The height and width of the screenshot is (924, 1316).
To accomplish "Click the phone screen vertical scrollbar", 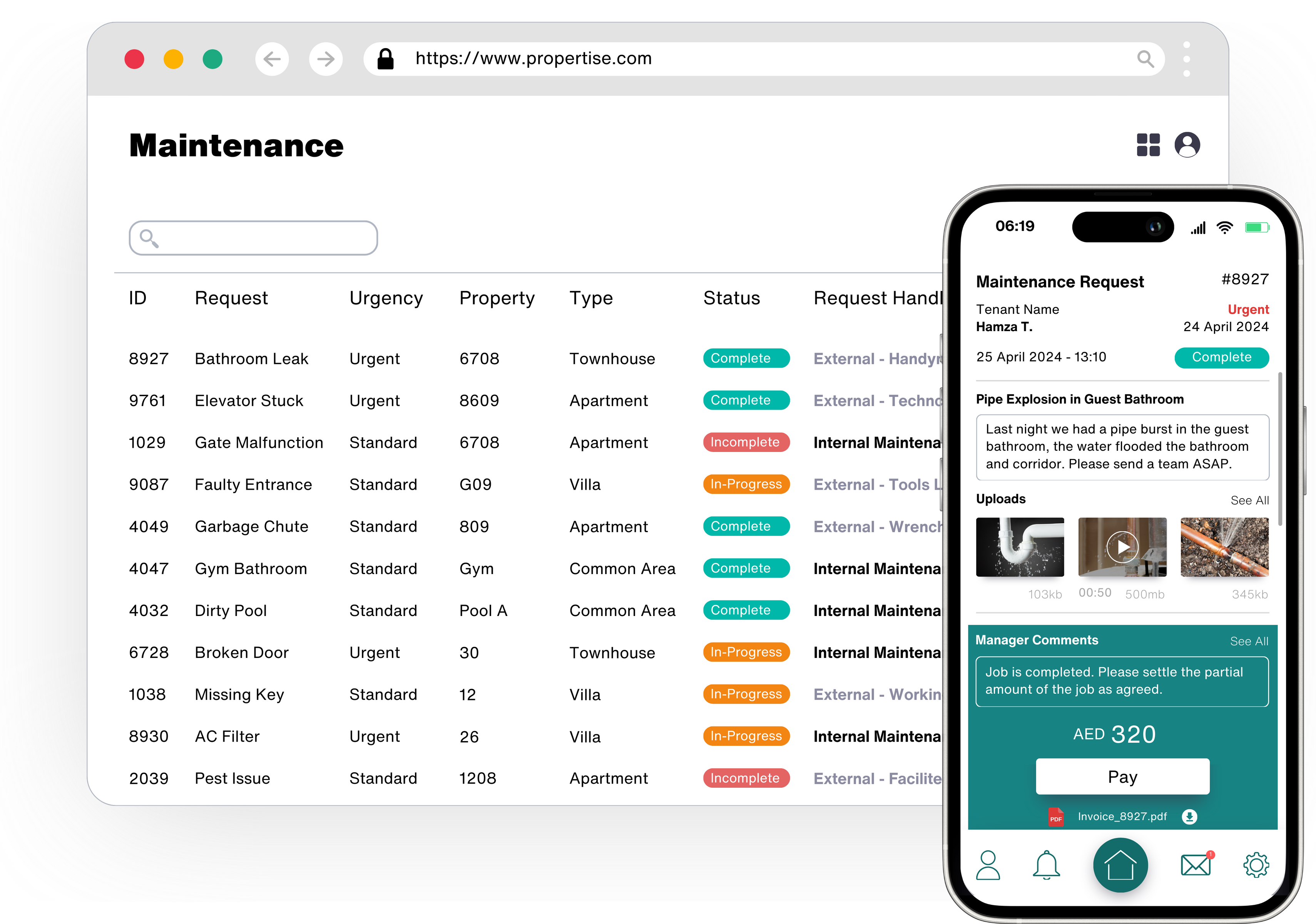I will click(1280, 449).
